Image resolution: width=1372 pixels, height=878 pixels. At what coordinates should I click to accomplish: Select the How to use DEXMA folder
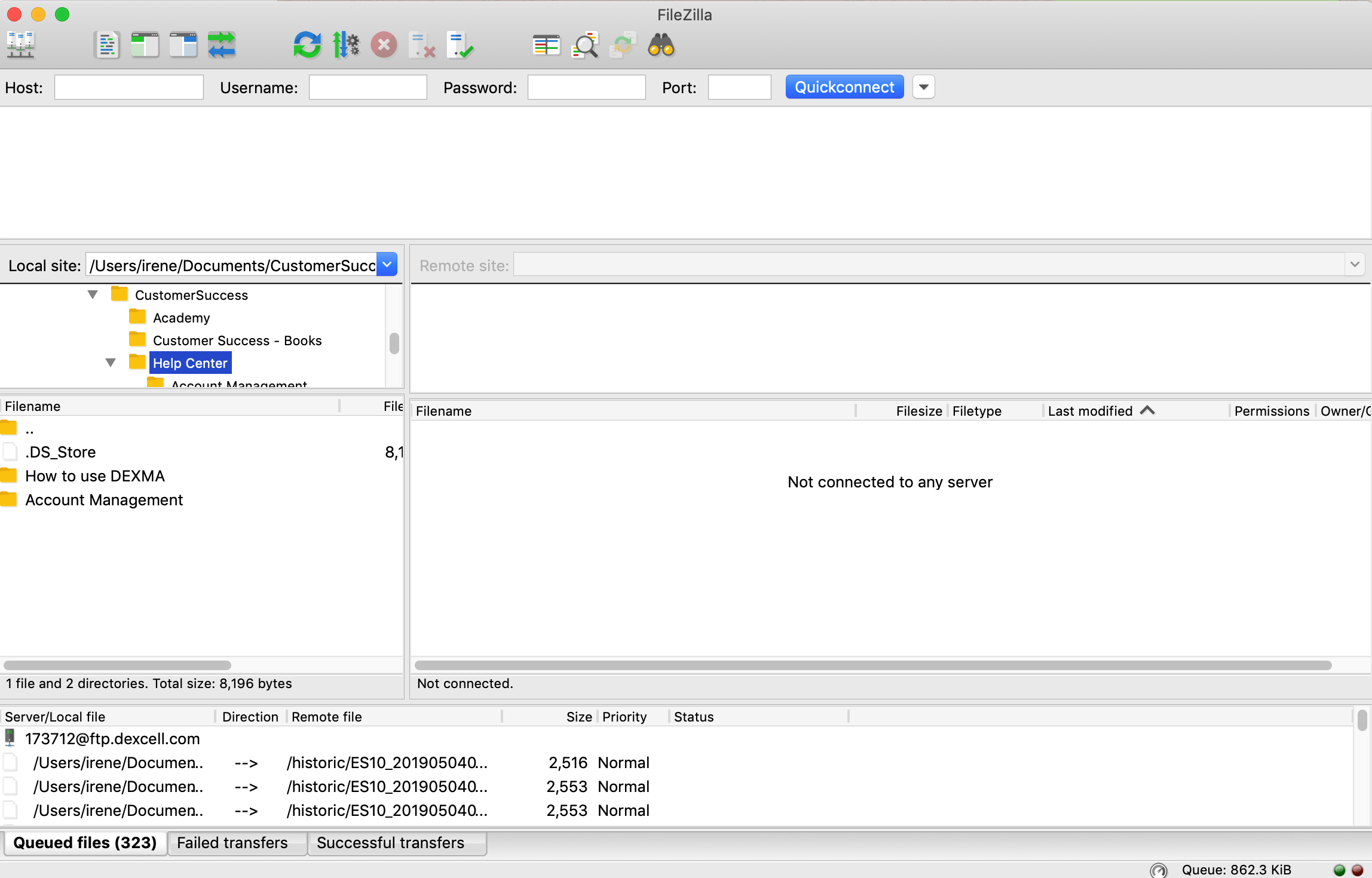tap(202, 476)
